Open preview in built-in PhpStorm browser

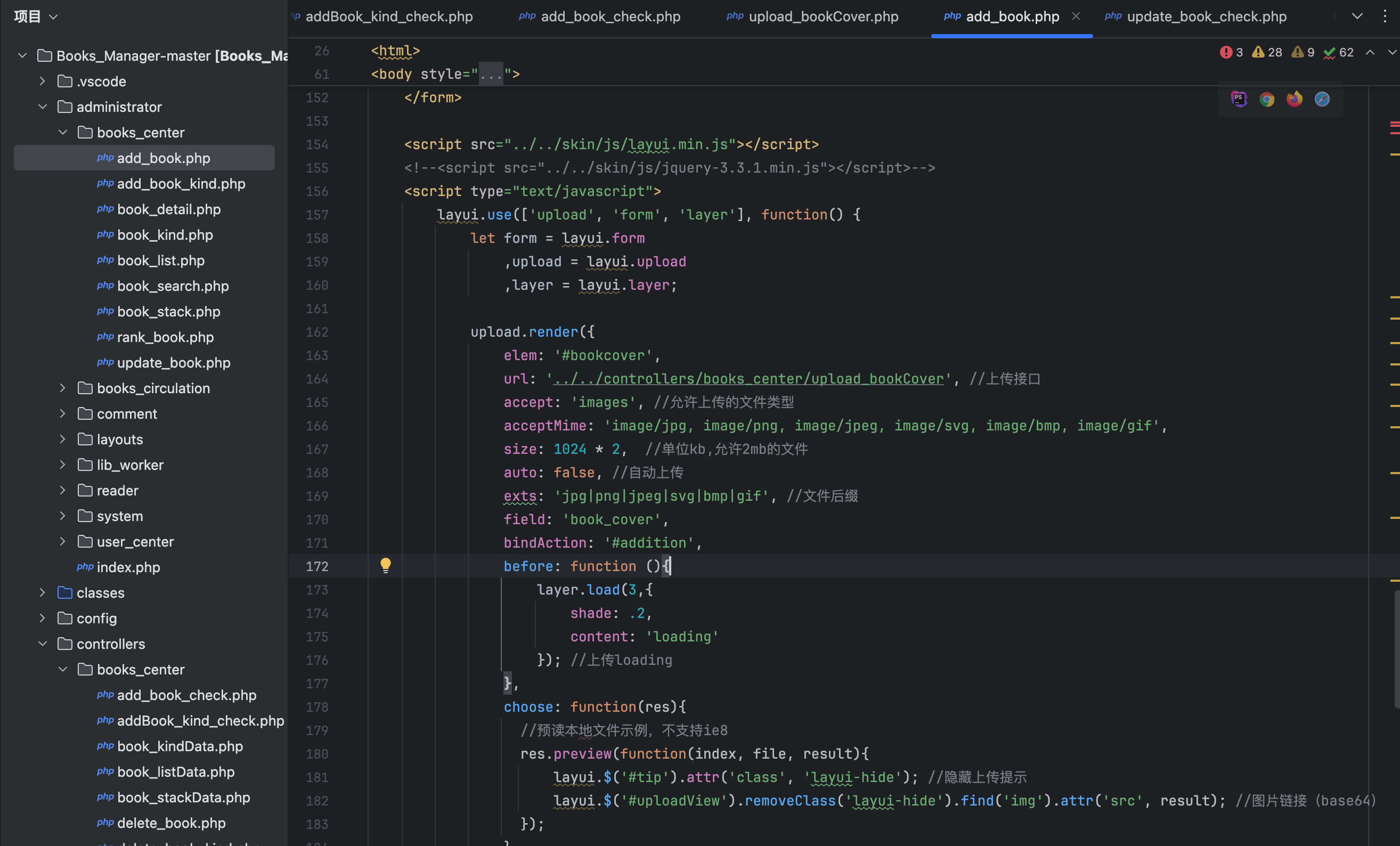1239,100
